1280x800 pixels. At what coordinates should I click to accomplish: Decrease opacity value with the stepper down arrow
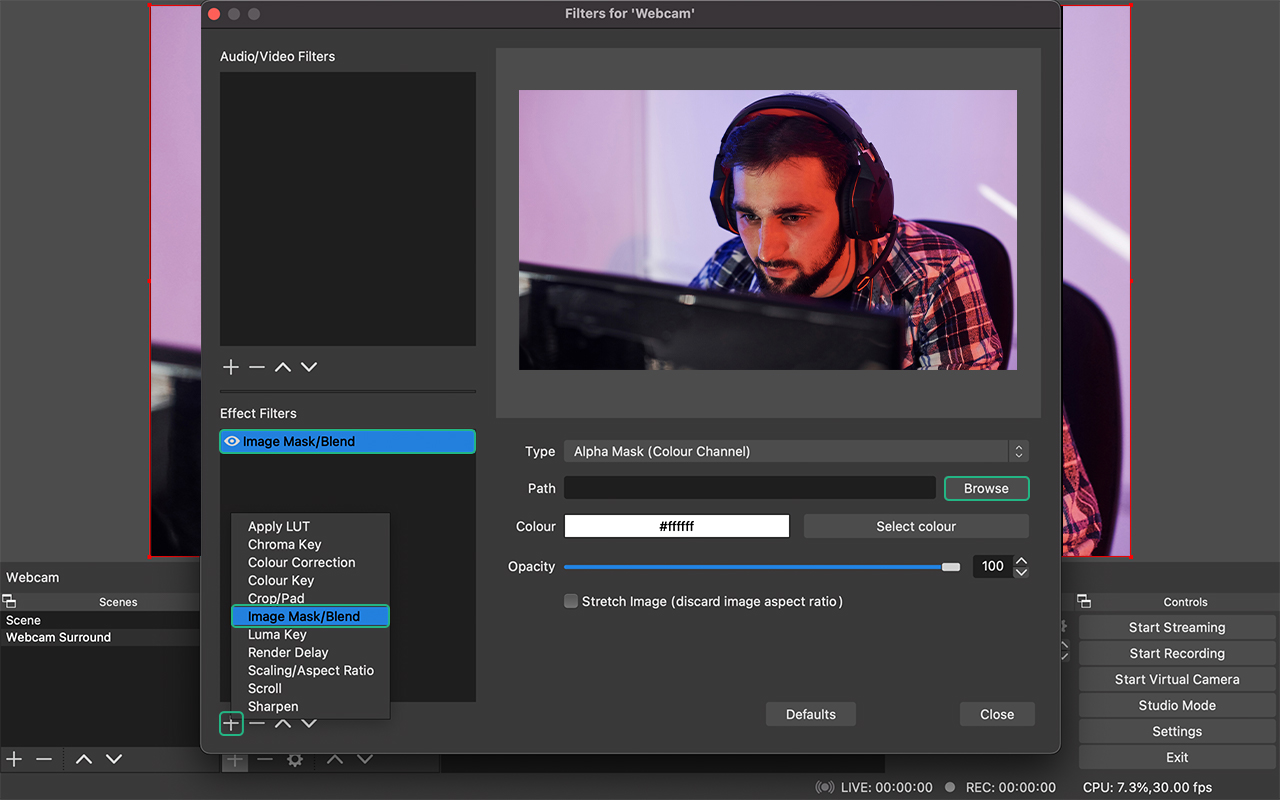1021,572
